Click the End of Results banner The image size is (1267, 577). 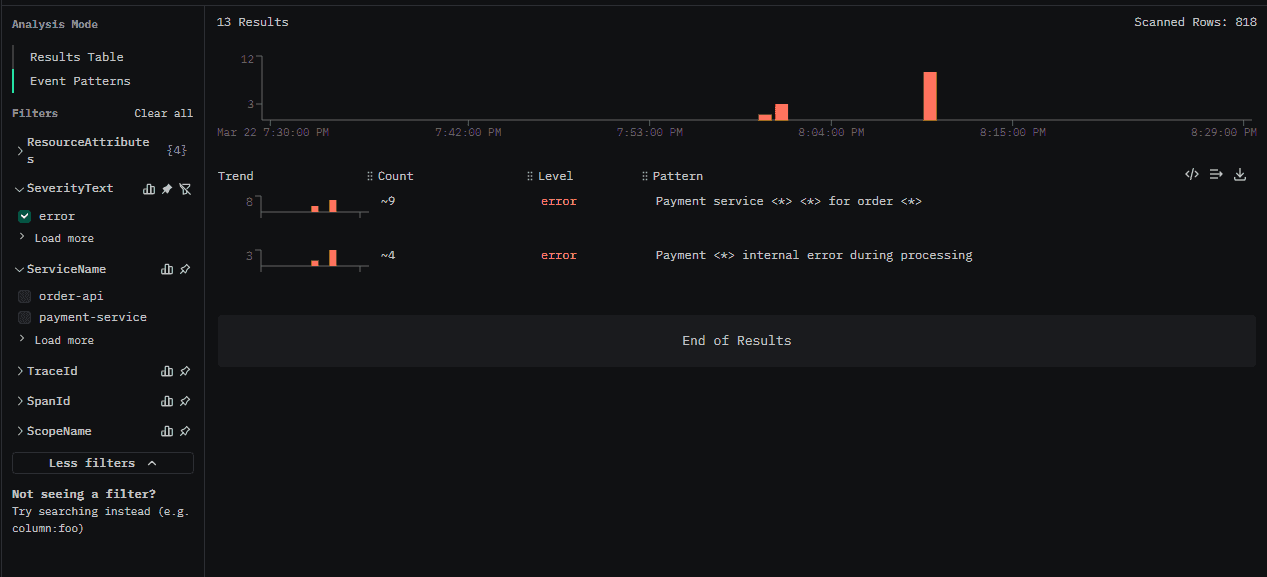(737, 341)
